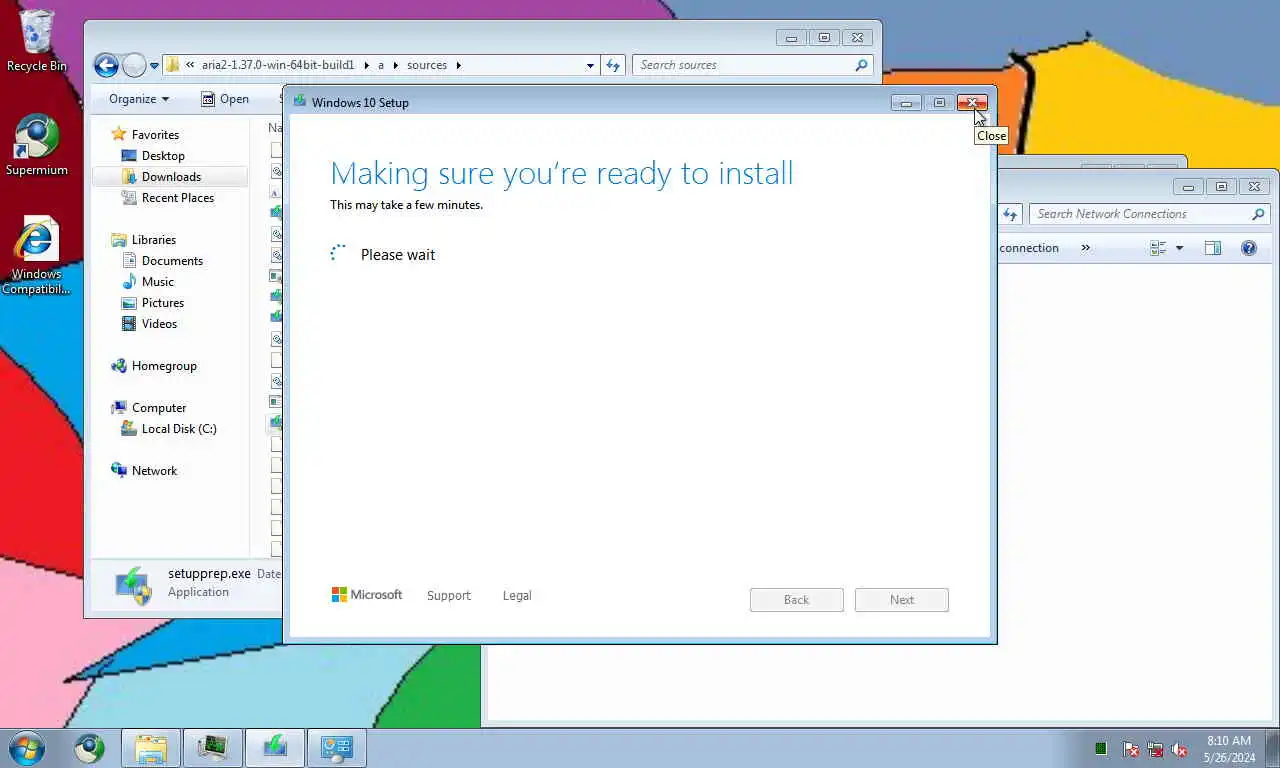Select aria2-1.37.0-win-64bit-build1 in breadcrumb

(278, 65)
